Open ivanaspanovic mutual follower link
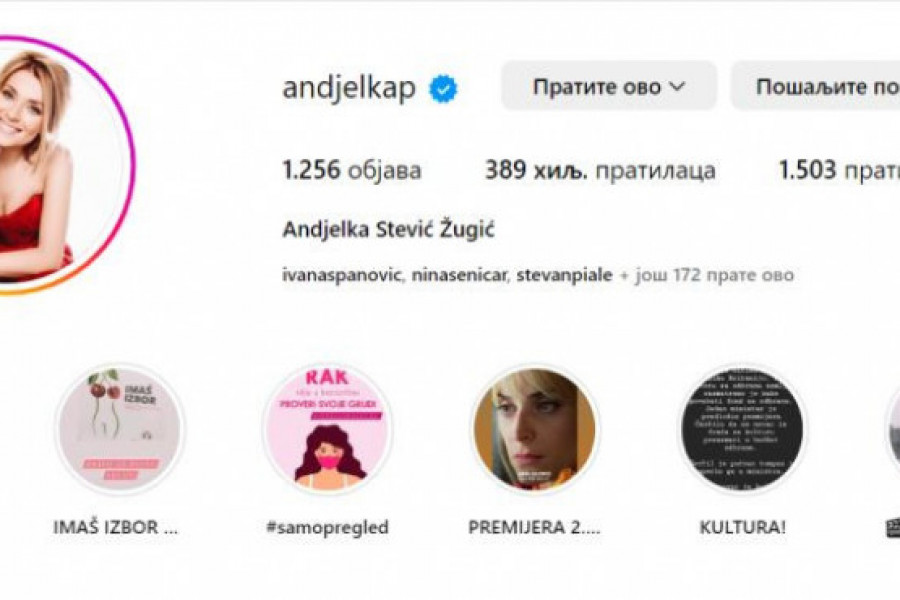 tap(342, 275)
